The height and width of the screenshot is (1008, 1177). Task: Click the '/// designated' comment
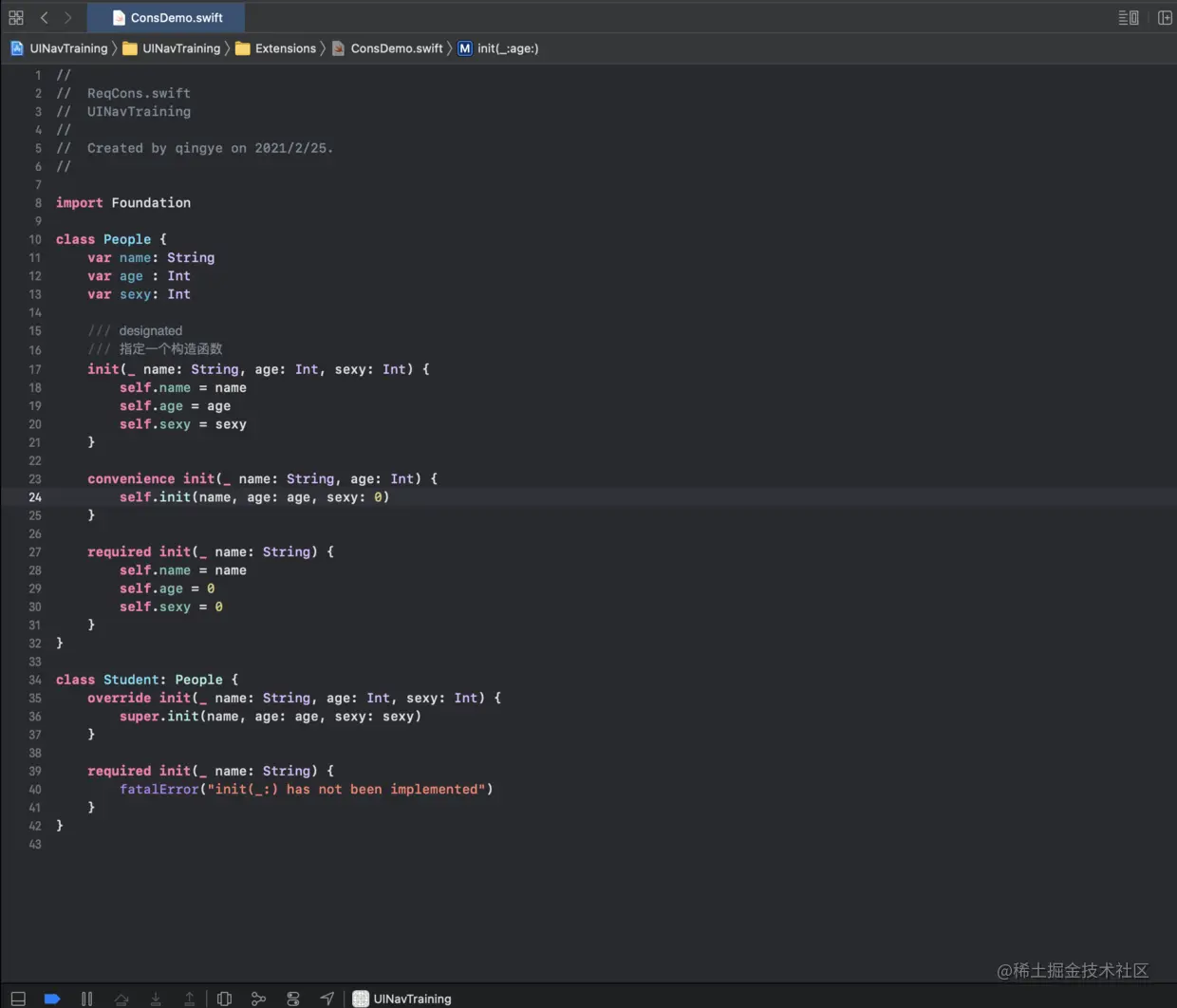pyautogui.click(x=135, y=331)
